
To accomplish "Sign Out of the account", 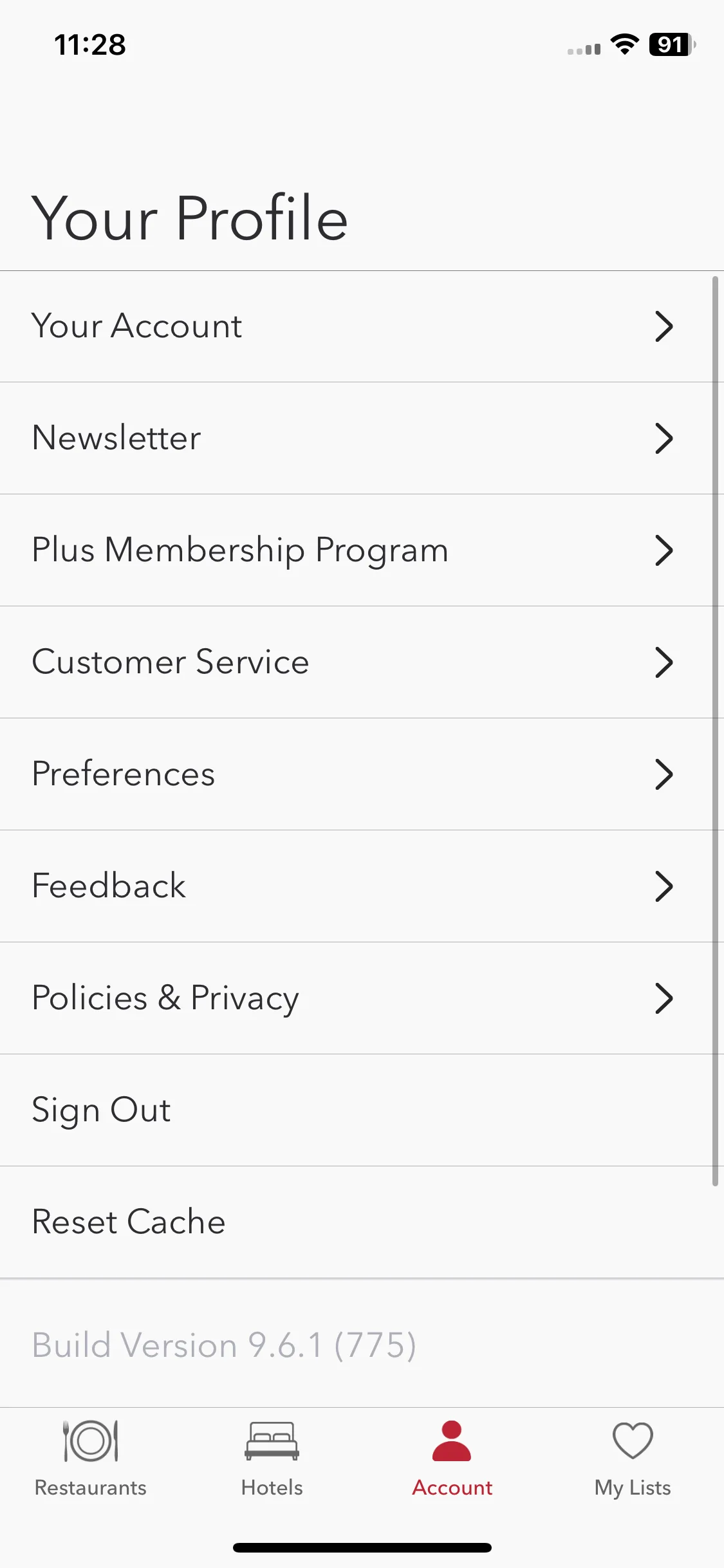I will [362, 1110].
